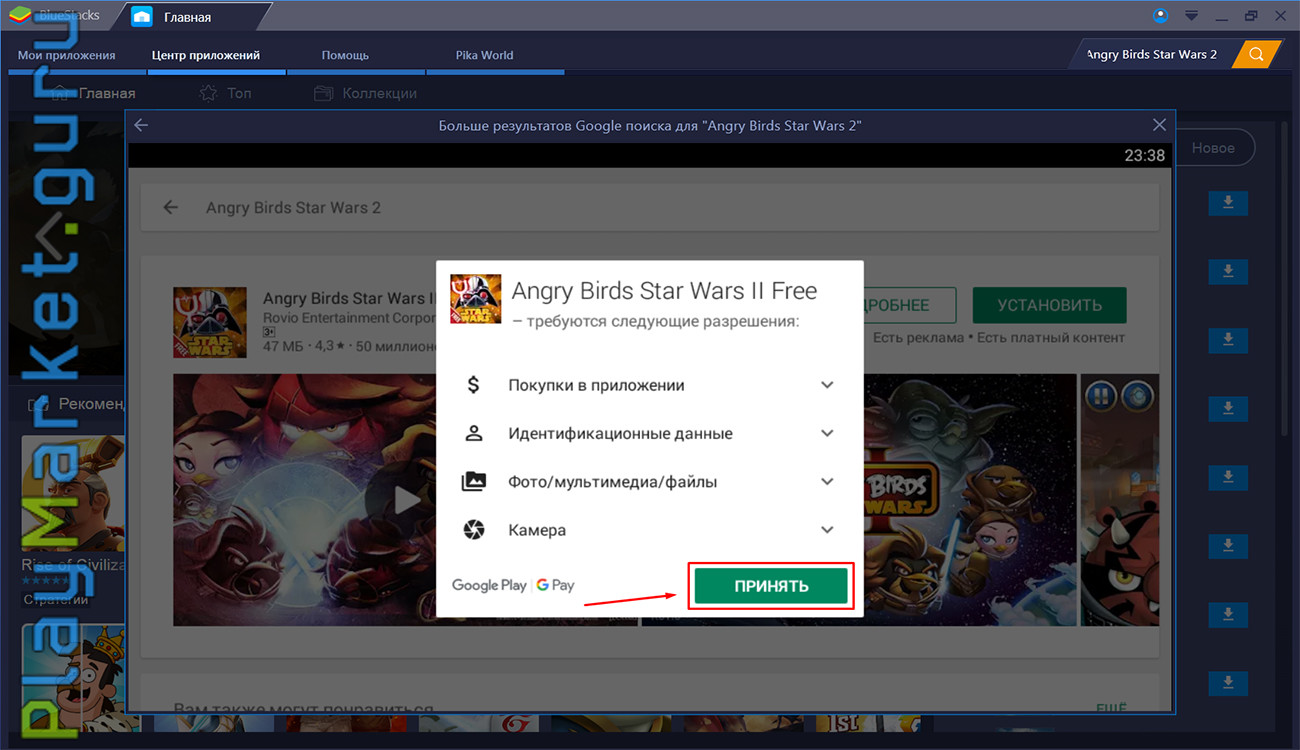Expand the Идентификационные данные permission chevron

click(827, 433)
